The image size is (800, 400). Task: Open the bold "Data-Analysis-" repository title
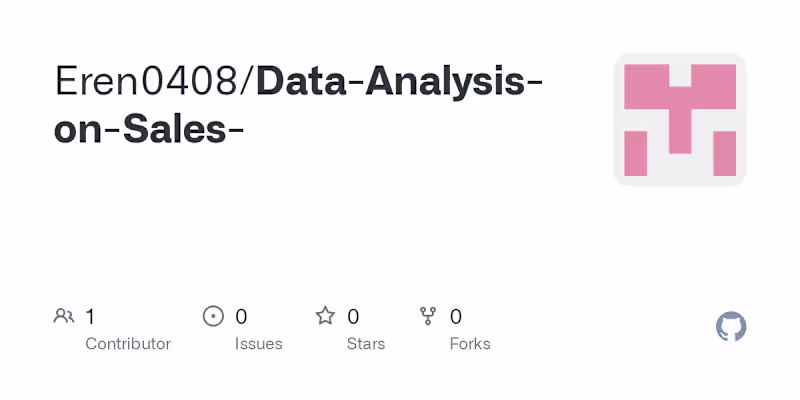point(400,82)
